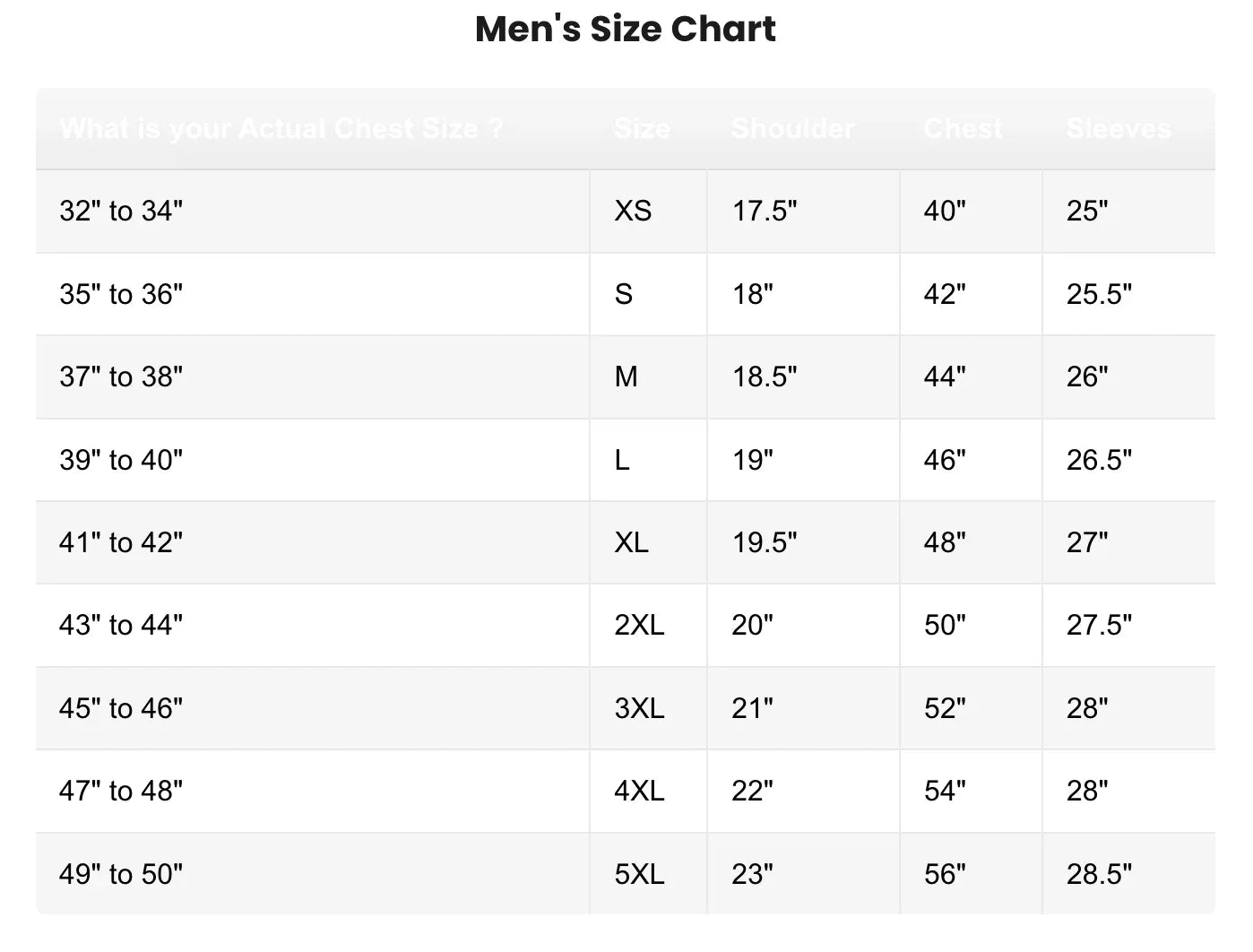This screenshot has height=952, width=1253.
Task: Click the 54" chest value in 4XL row
Action: point(945,792)
